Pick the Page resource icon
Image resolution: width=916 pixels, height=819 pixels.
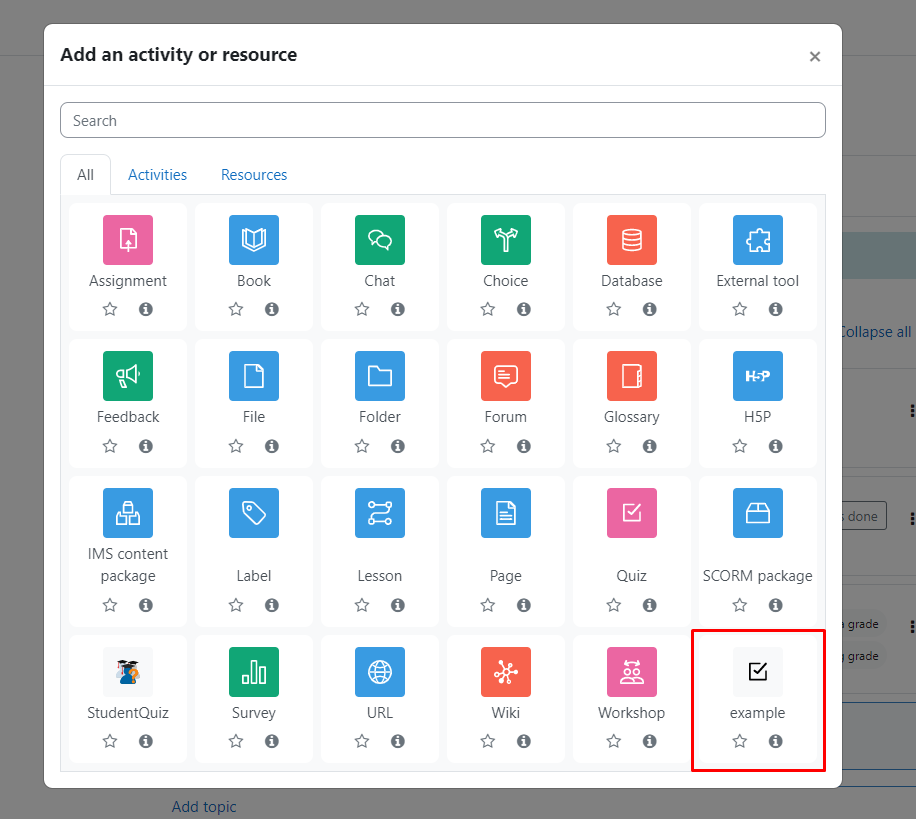click(506, 513)
